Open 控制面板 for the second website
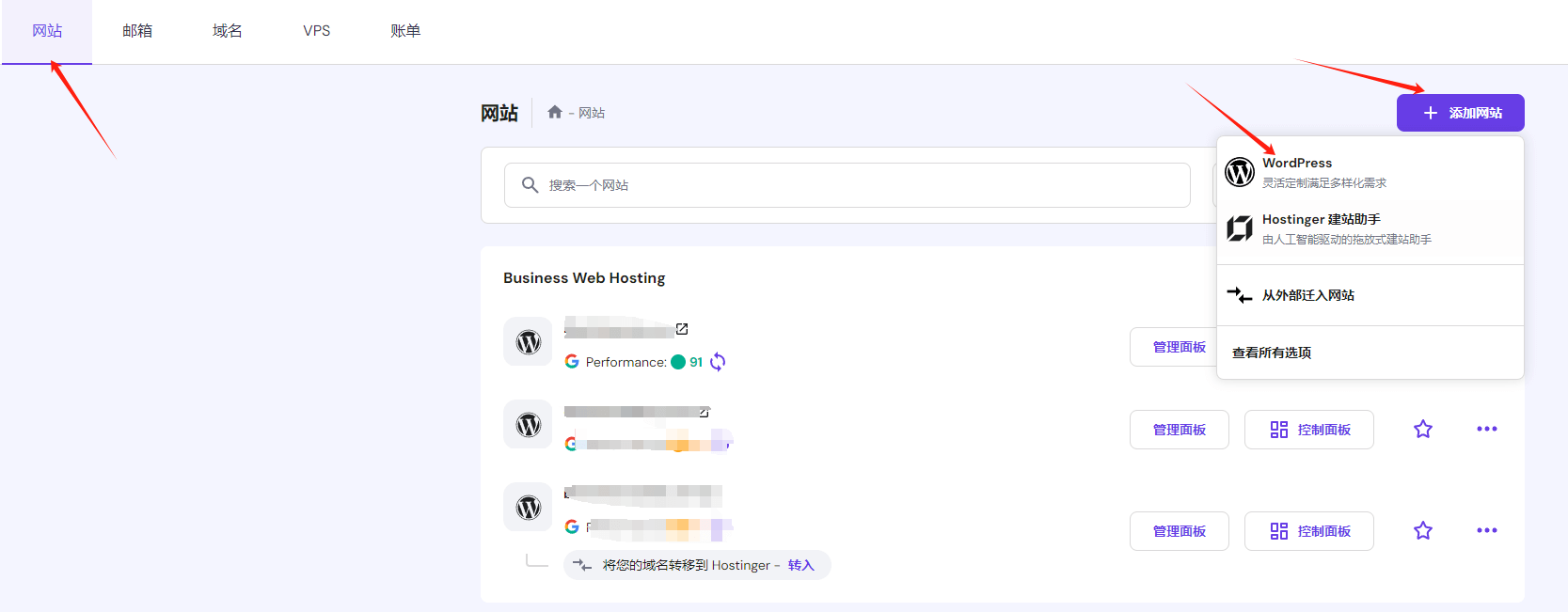This screenshot has height=612, width=1568. (1309, 430)
